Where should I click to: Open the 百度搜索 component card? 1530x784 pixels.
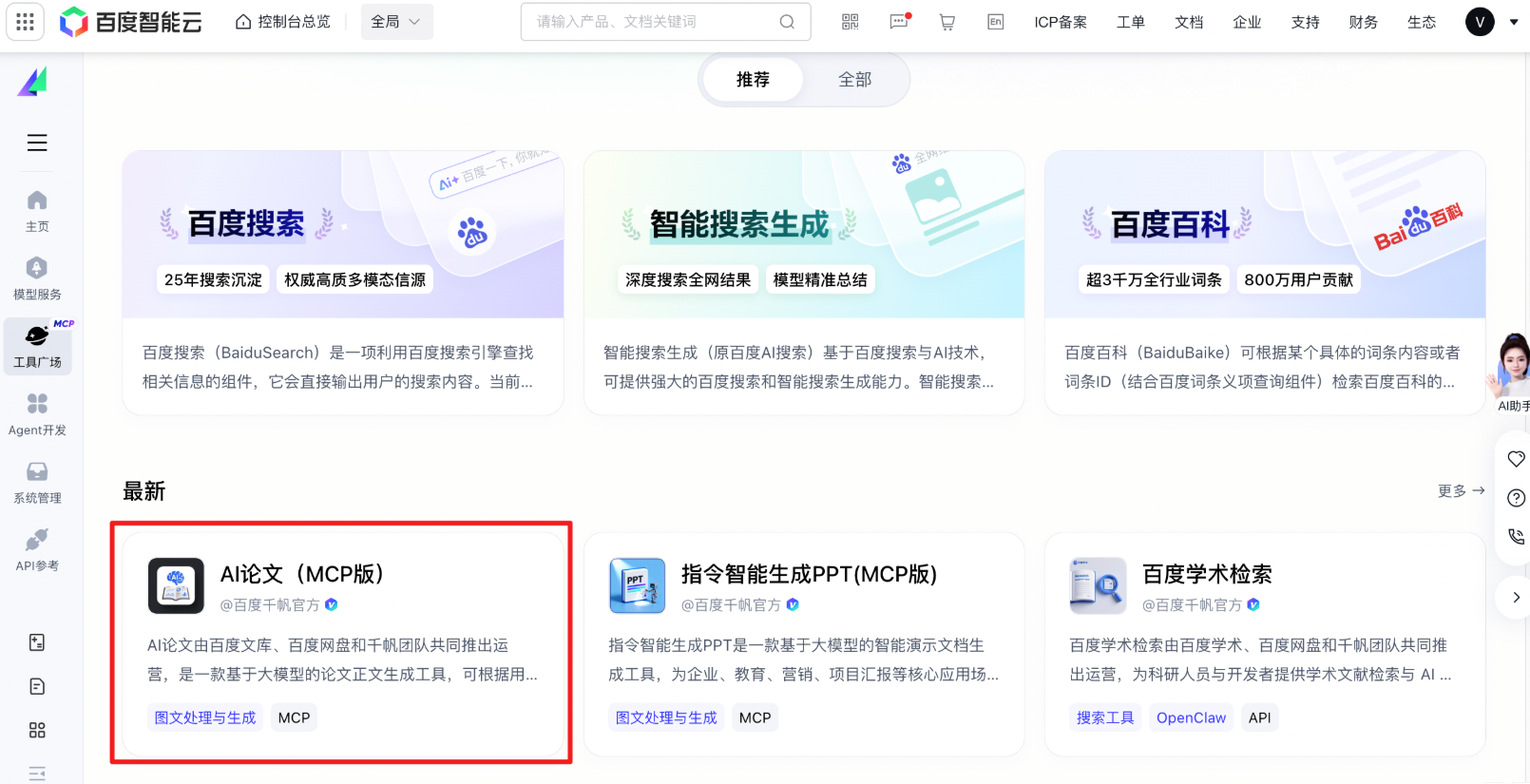point(342,282)
